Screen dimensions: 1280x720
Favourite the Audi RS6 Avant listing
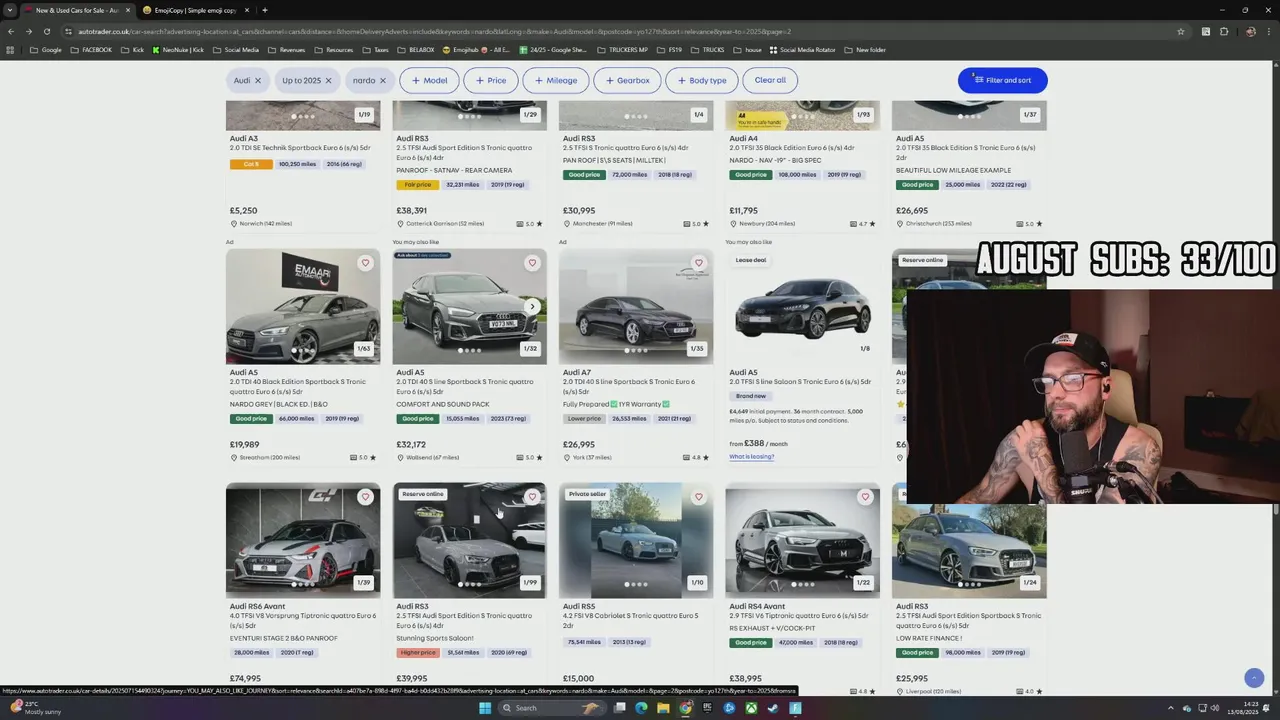365,497
